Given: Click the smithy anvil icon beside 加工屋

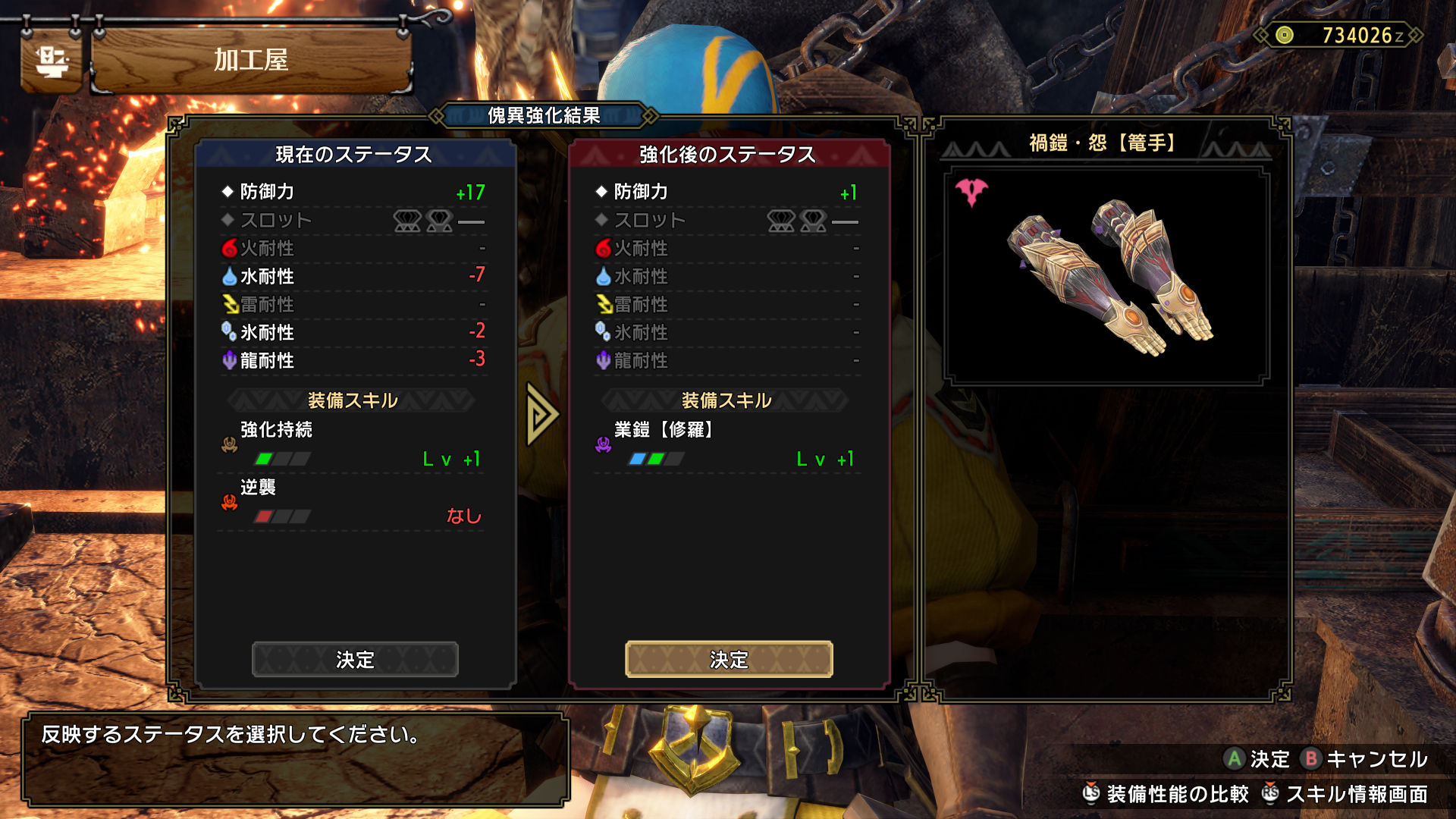Looking at the screenshot, I should tap(52, 61).
